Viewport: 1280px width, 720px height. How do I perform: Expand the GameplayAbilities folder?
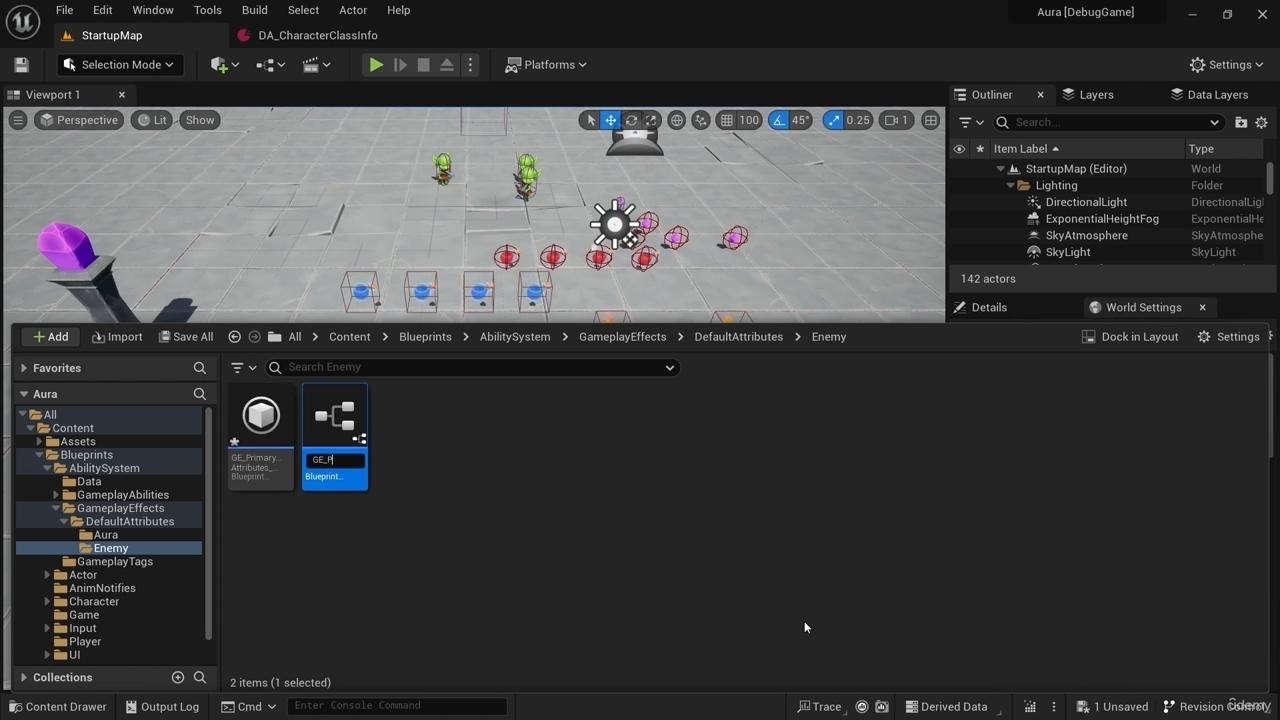pos(56,495)
